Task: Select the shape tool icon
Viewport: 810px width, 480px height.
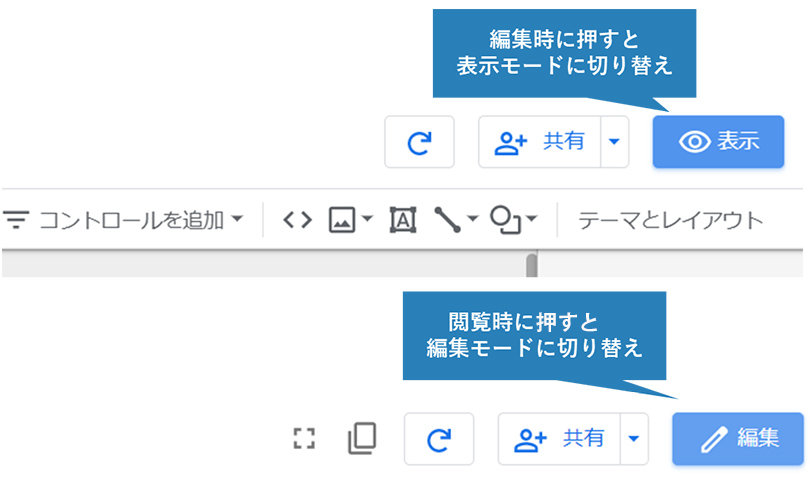Action: coord(505,220)
